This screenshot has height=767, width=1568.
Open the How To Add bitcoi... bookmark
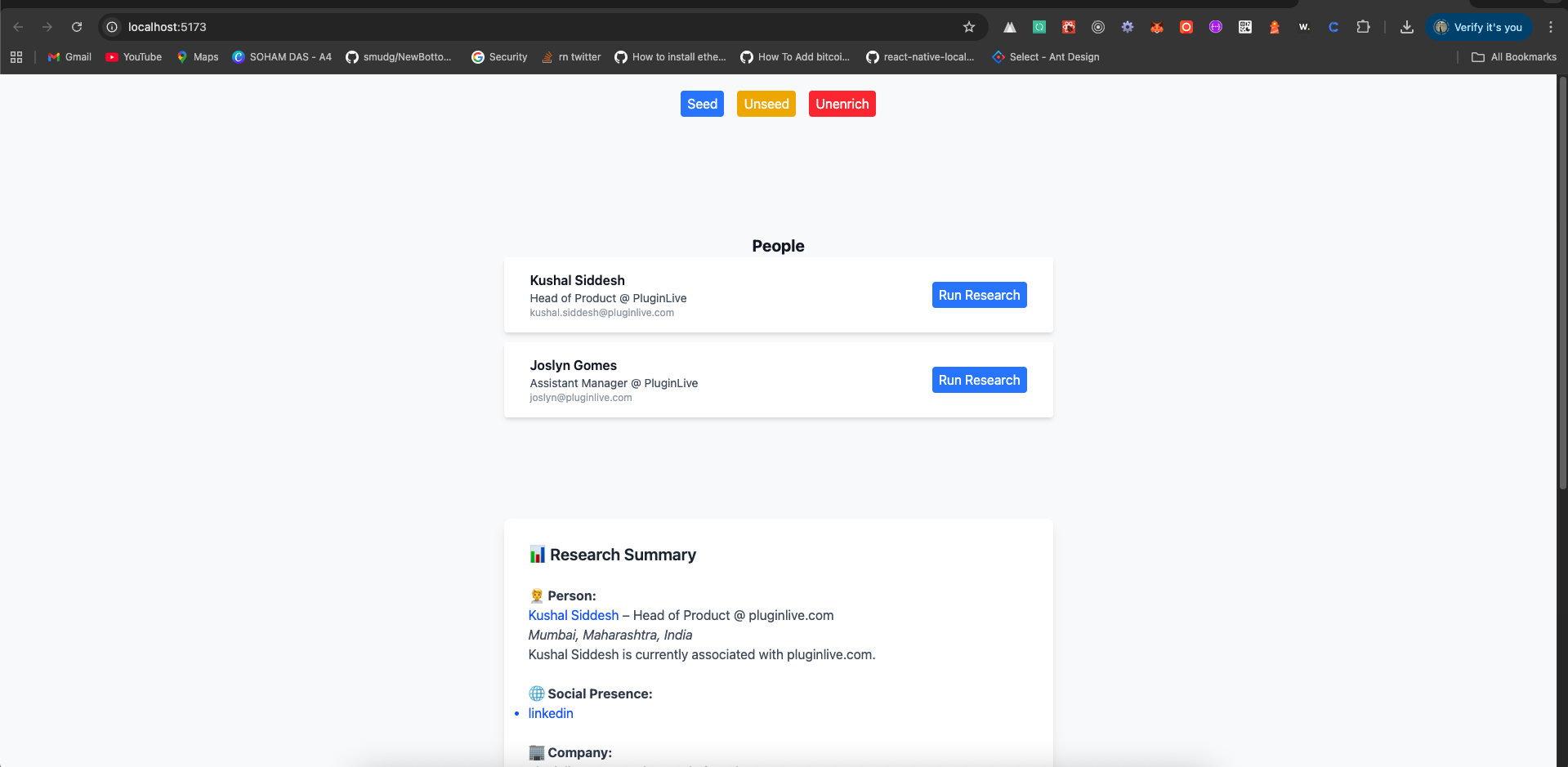(795, 57)
